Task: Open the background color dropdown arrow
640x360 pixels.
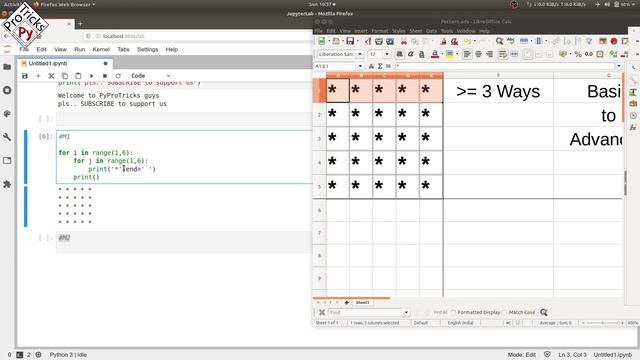Action: 456,54
